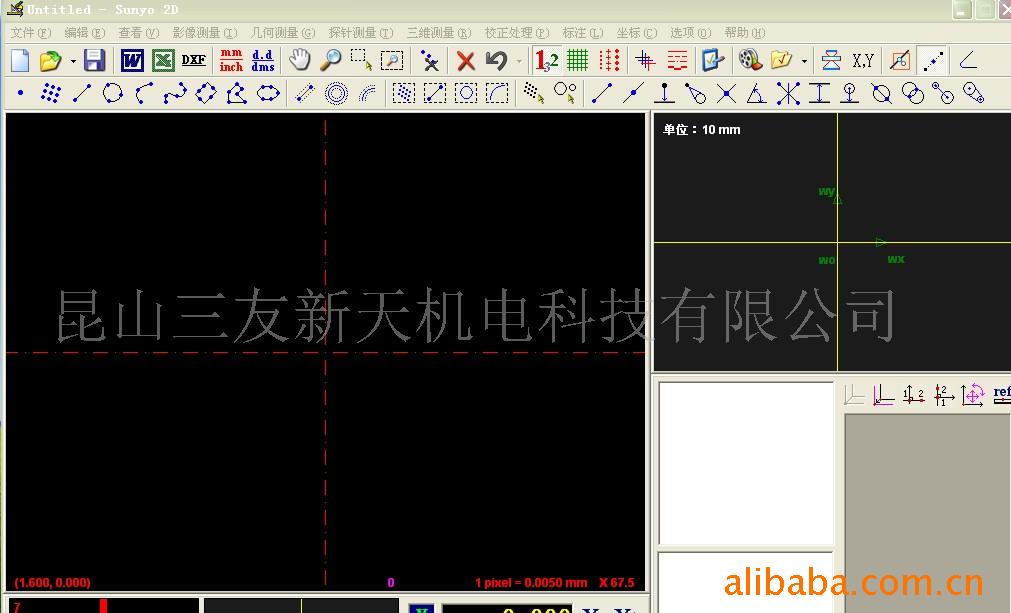Open the 几何测量(G) menu
1011x613 pixels.
282,33
